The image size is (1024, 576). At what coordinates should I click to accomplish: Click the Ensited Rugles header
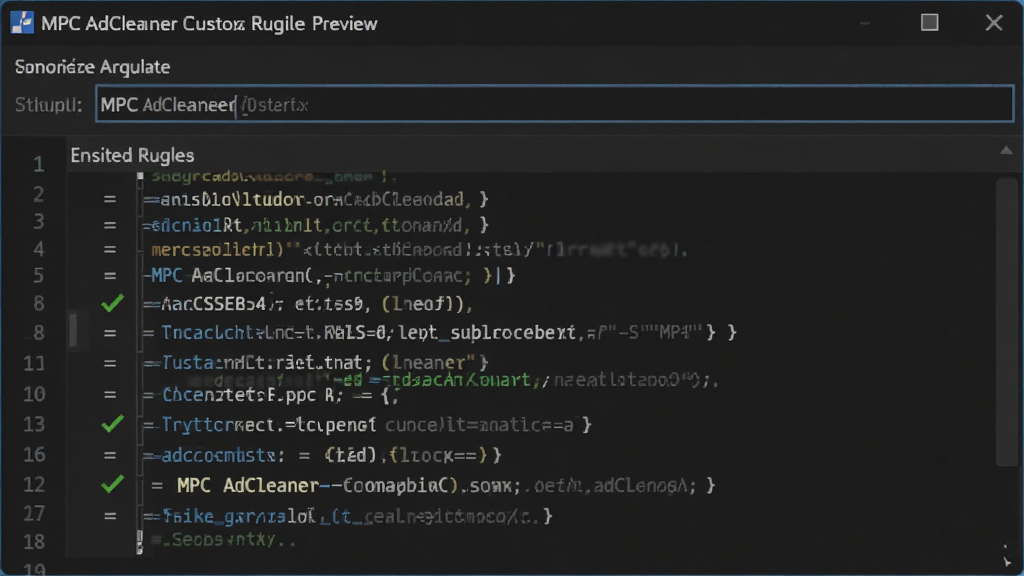click(133, 155)
